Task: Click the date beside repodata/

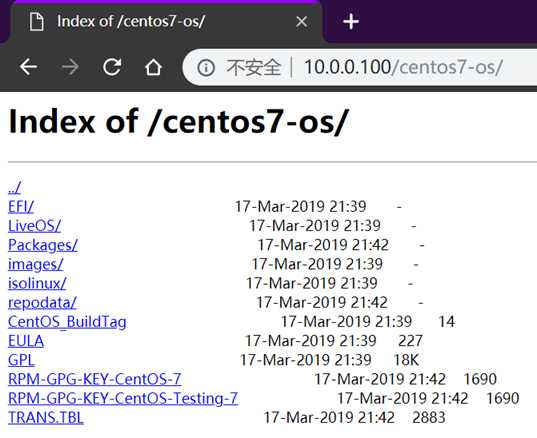Action: 322,302
